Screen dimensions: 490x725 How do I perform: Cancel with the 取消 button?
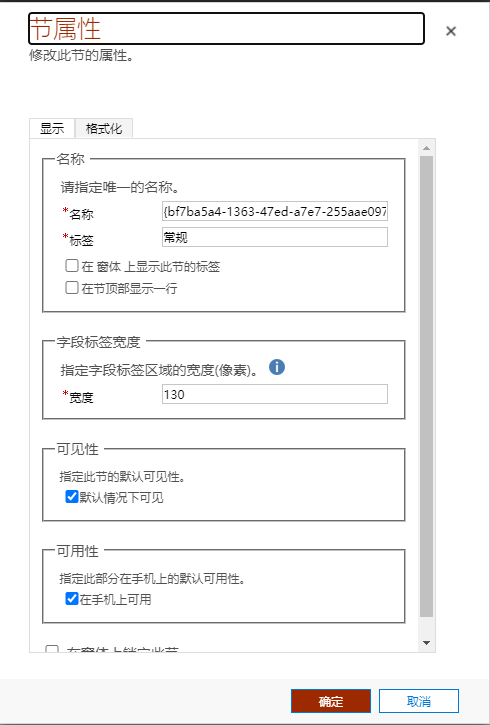419,701
